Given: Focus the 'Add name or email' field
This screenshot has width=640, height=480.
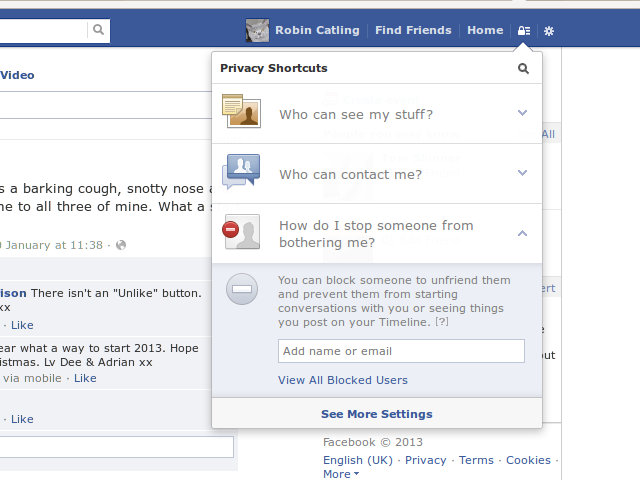Looking at the screenshot, I should pos(401,351).
